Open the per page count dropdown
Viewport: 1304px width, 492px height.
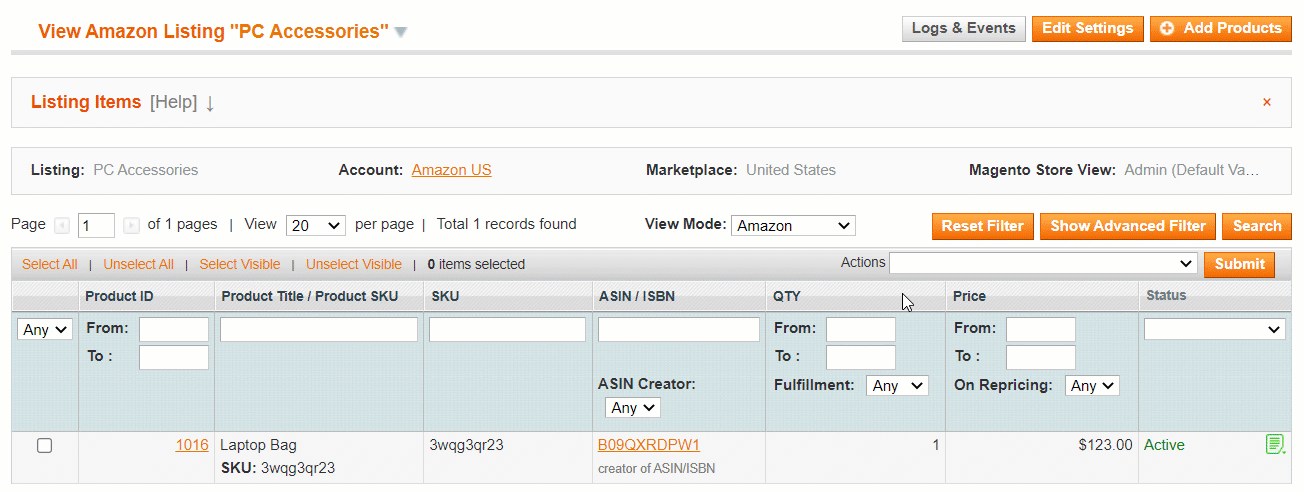(x=315, y=226)
